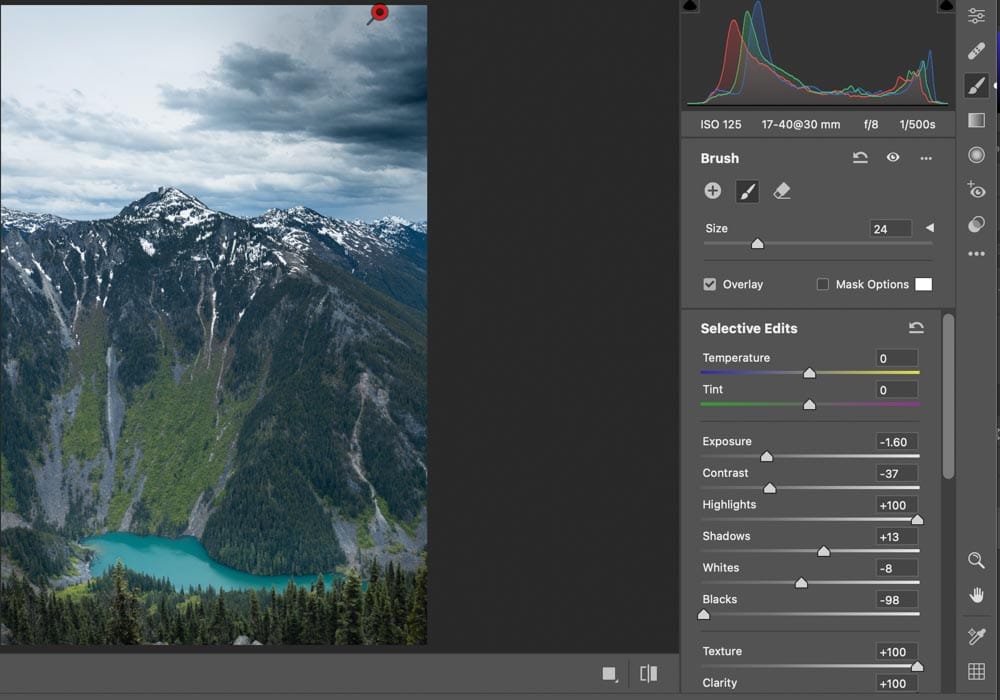
Task: Toggle Brush adjustment visibility eye
Action: pos(893,158)
